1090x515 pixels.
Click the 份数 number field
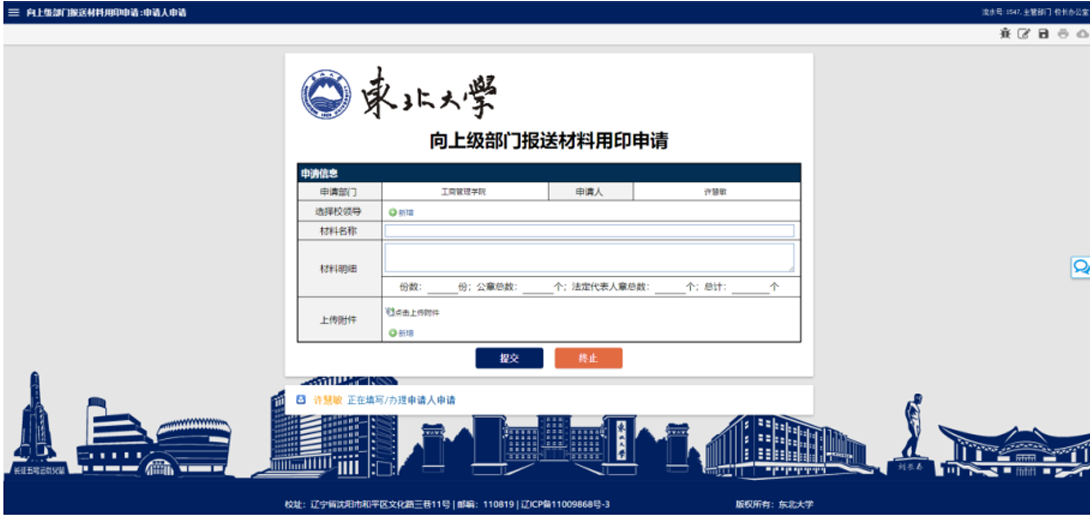pyautogui.click(x=441, y=287)
